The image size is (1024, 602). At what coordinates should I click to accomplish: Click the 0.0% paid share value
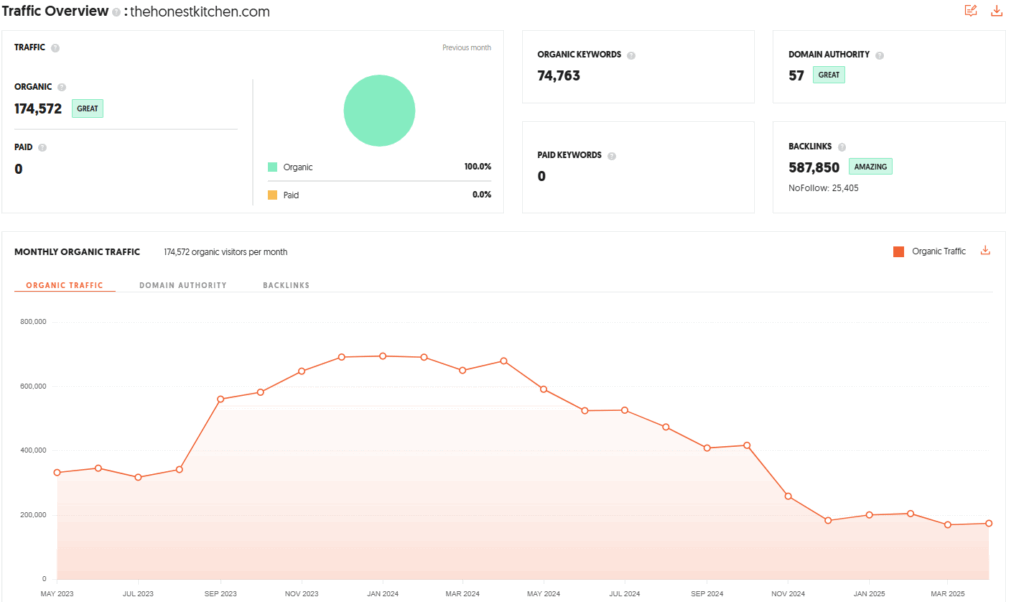click(x=481, y=195)
